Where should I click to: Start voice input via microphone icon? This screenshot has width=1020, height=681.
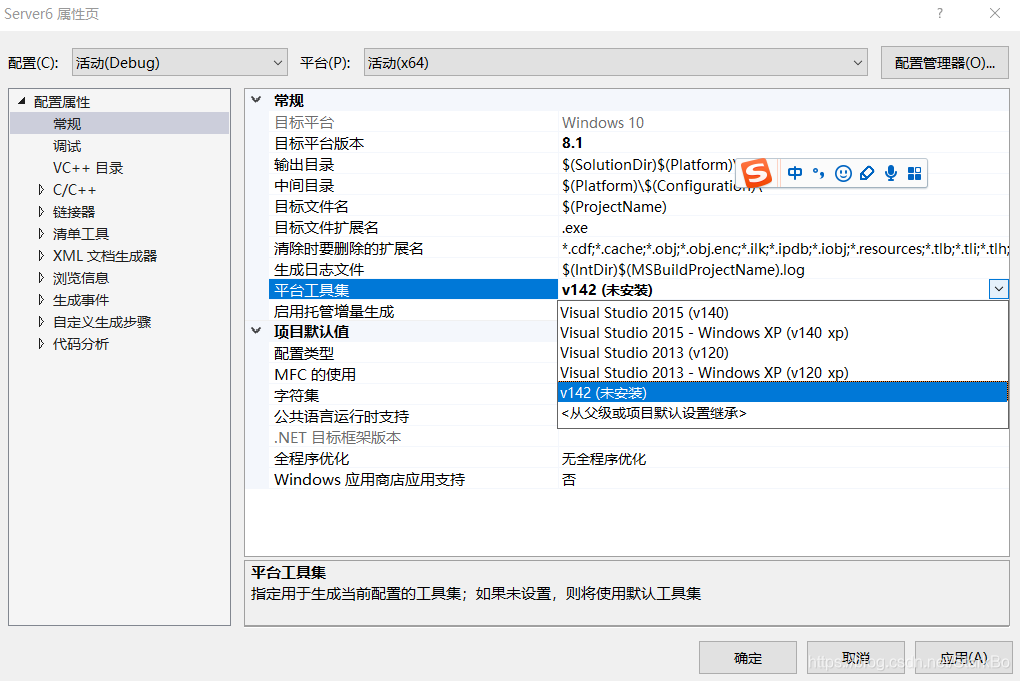point(891,173)
